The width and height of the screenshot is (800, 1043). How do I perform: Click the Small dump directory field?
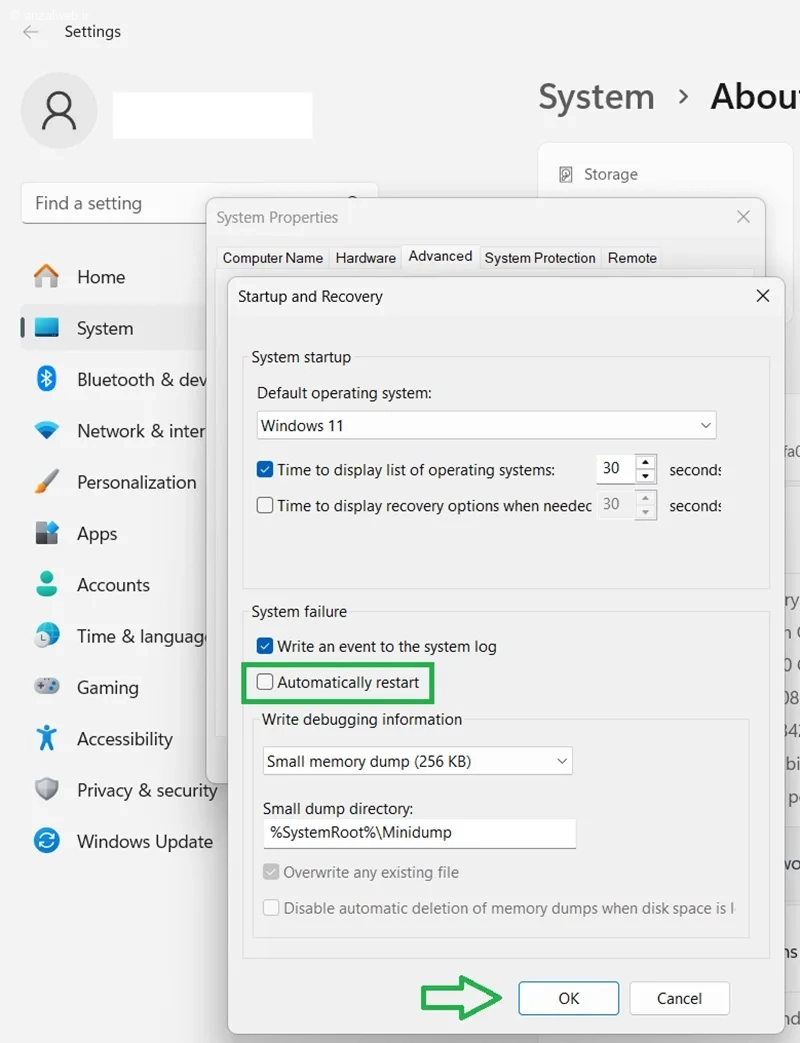[x=419, y=833]
